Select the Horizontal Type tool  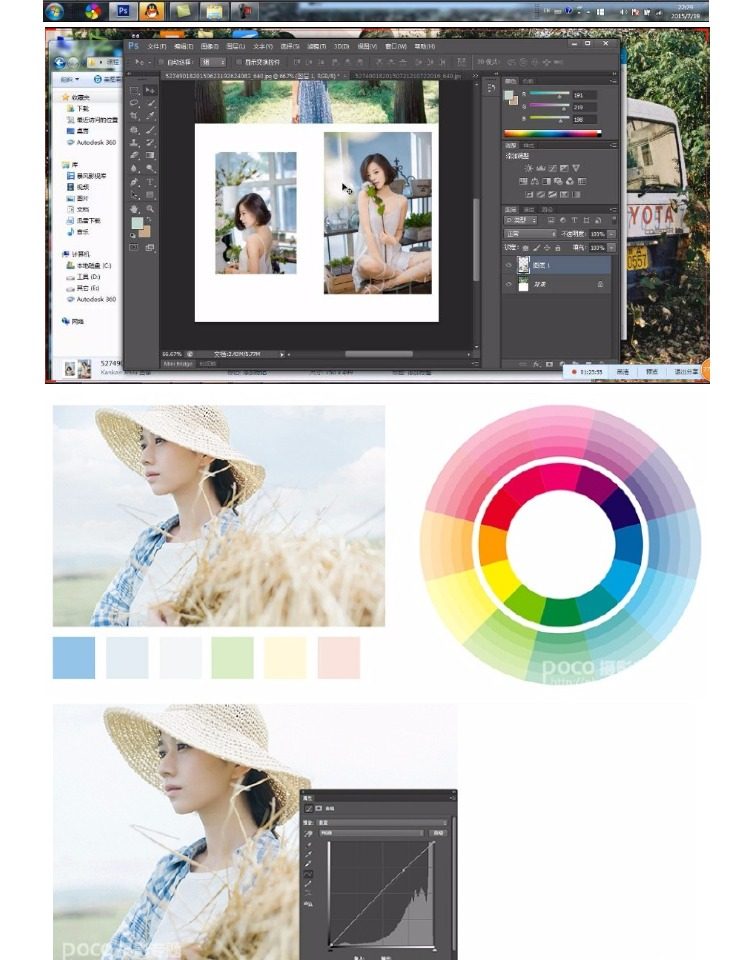pyautogui.click(x=150, y=182)
